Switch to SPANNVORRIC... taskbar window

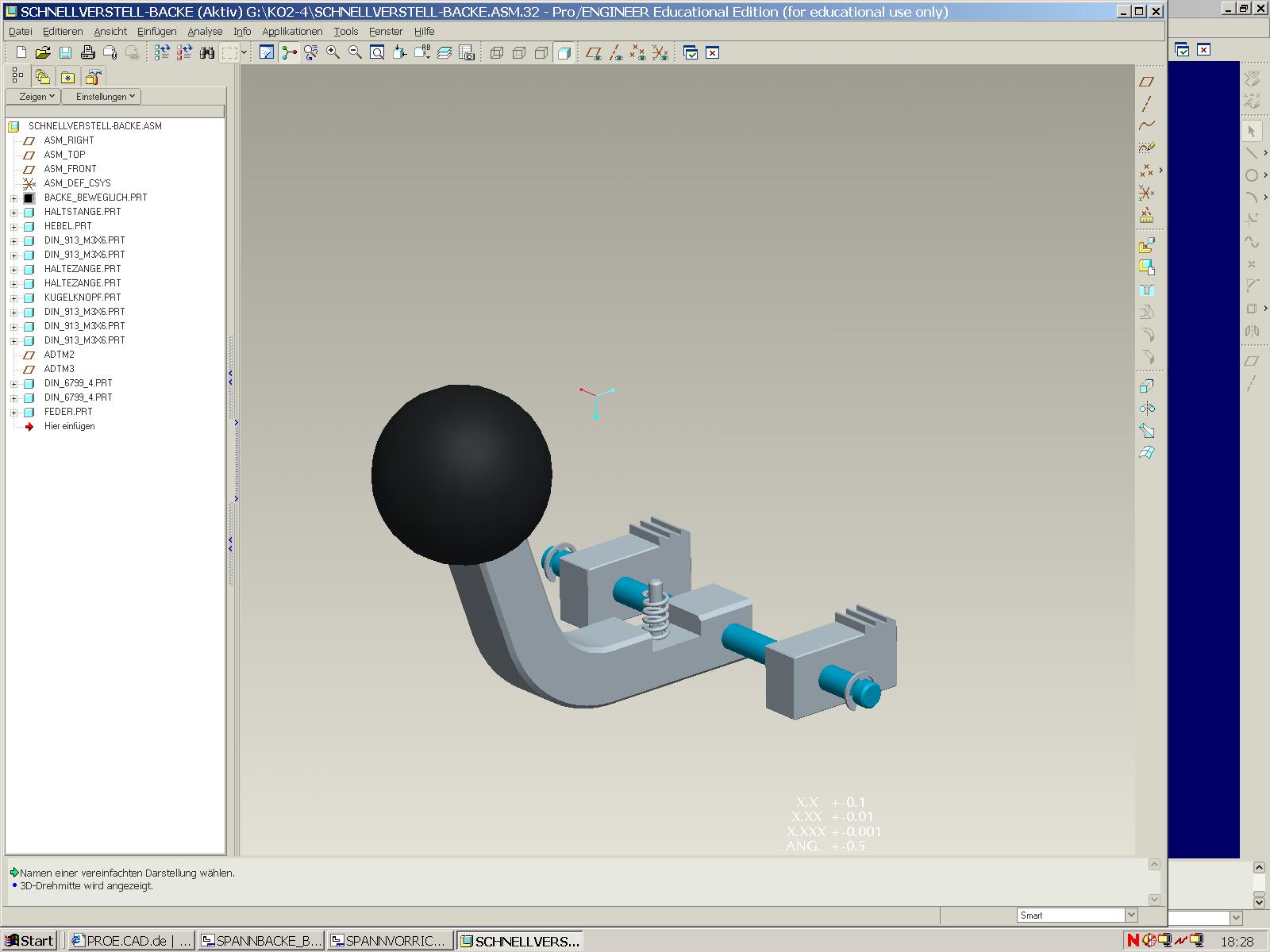pyautogui.click(x=390, y=941)
